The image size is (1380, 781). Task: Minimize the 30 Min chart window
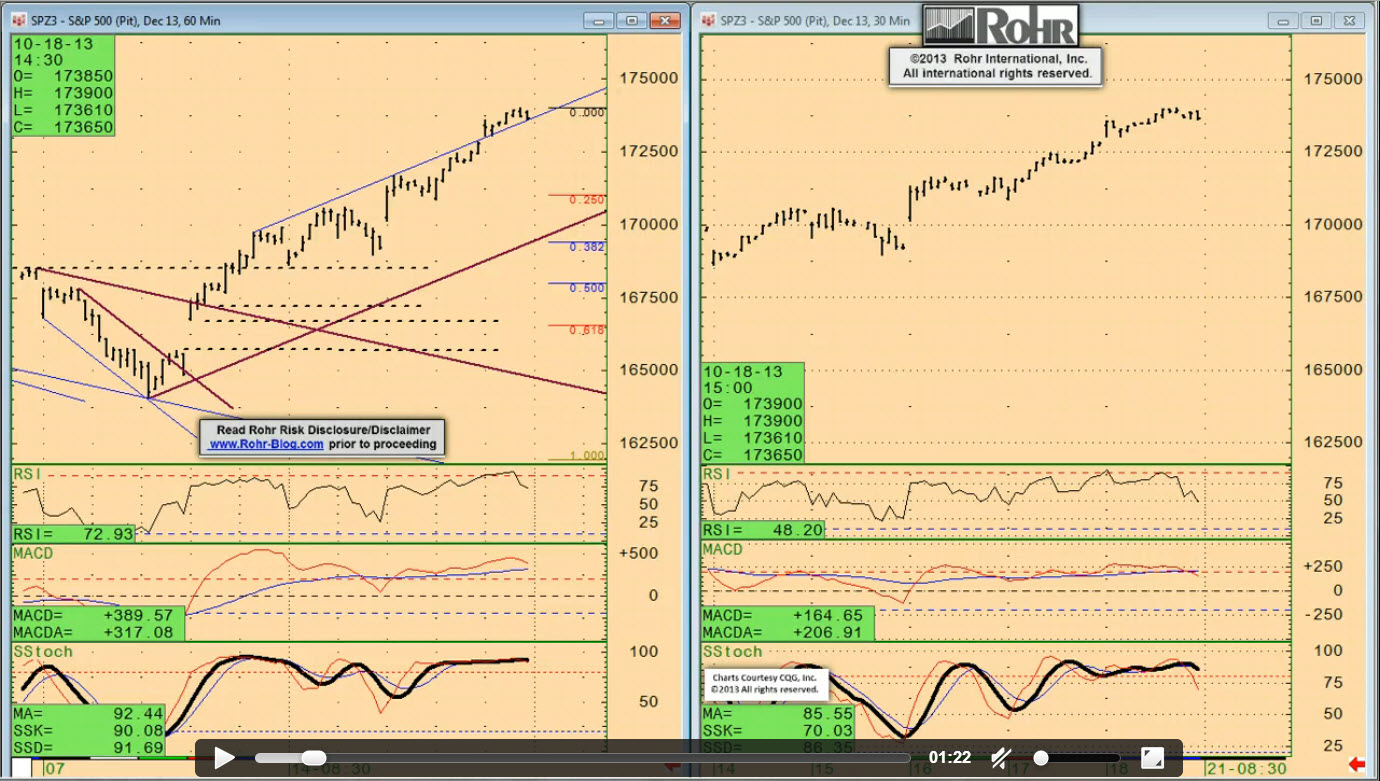click(x=1284, y=20)
